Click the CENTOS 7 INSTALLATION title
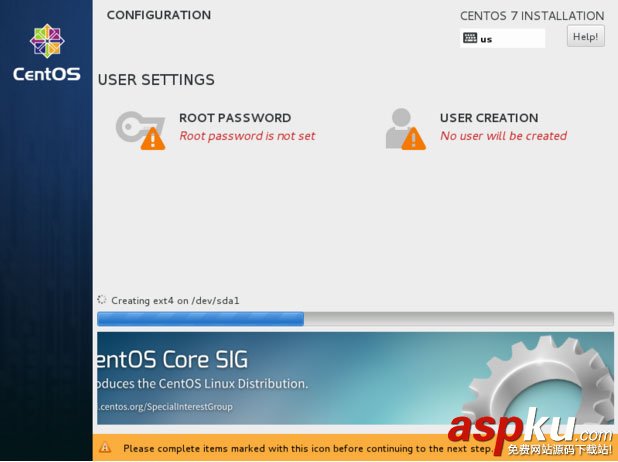 531,16
